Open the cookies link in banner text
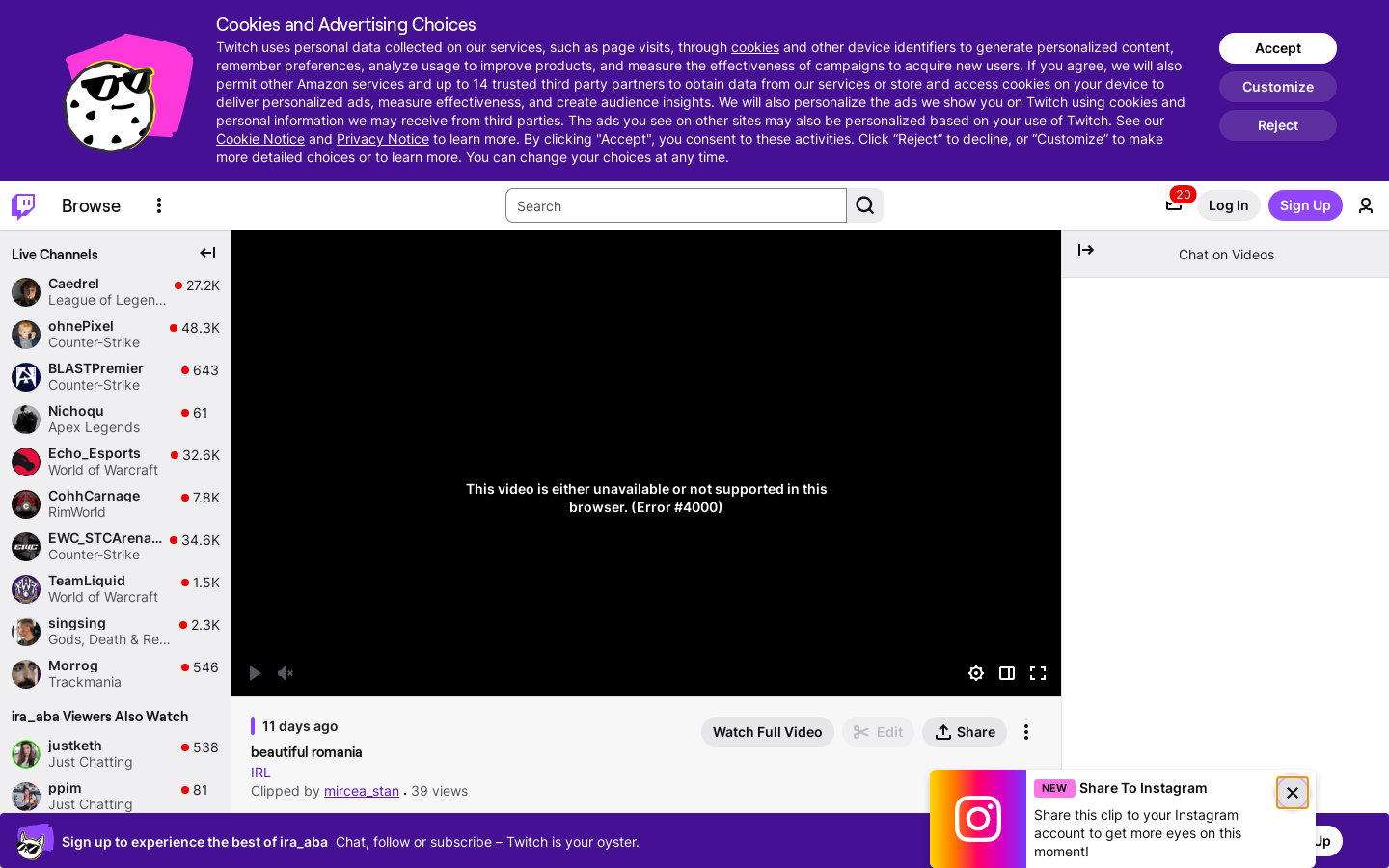This screenshot has width=1389, height=868. (755, 47)
